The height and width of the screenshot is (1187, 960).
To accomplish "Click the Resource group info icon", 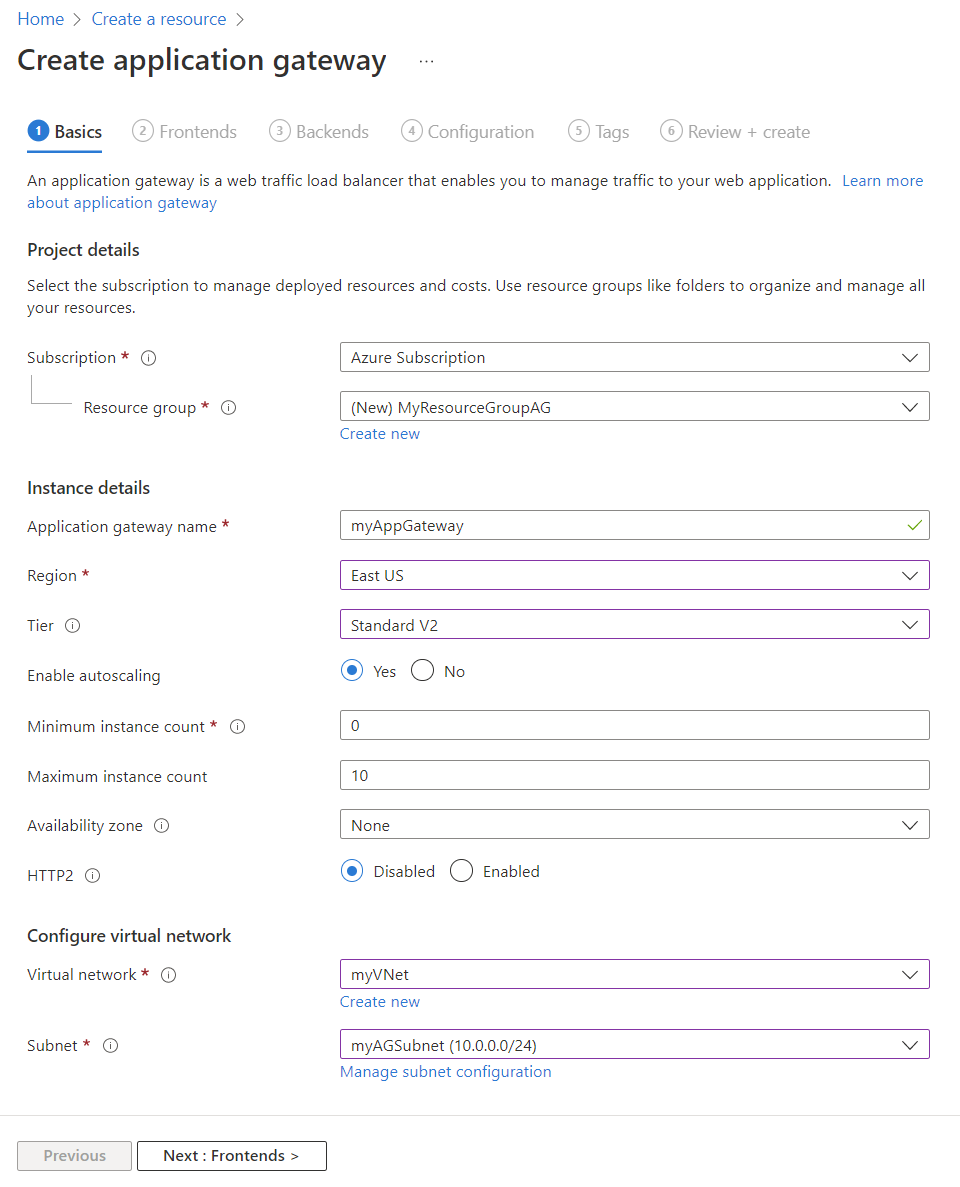I will [228, 408].
